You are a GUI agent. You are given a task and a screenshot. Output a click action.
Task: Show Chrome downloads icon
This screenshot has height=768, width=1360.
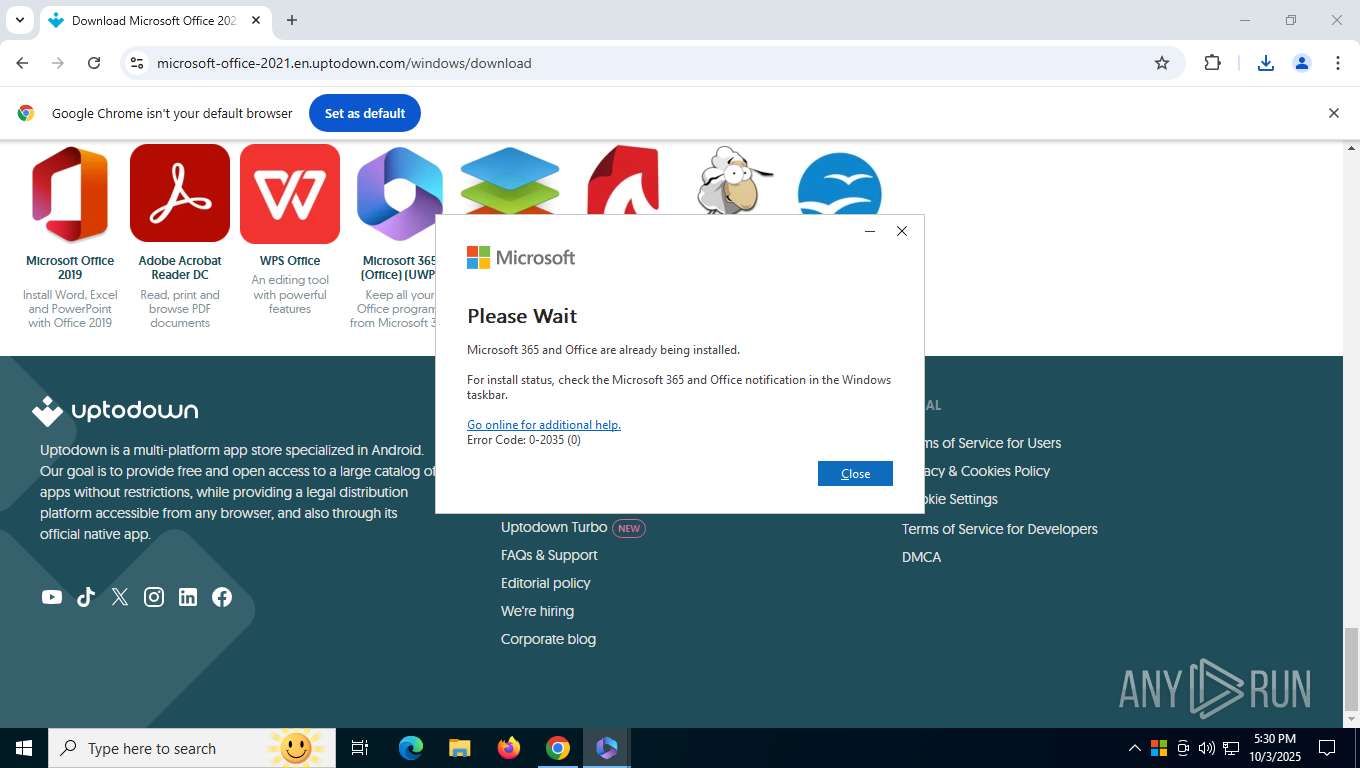pos(1265,63)
